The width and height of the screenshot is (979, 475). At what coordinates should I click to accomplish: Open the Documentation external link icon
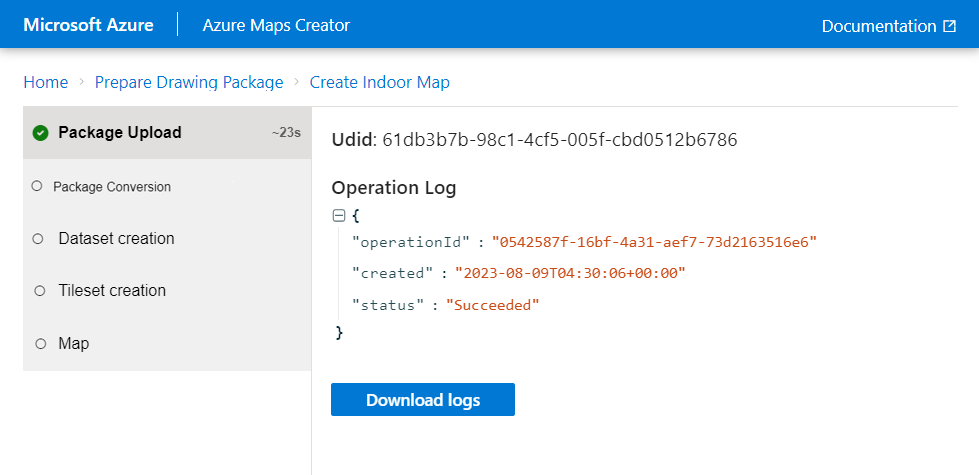point(949,26)
